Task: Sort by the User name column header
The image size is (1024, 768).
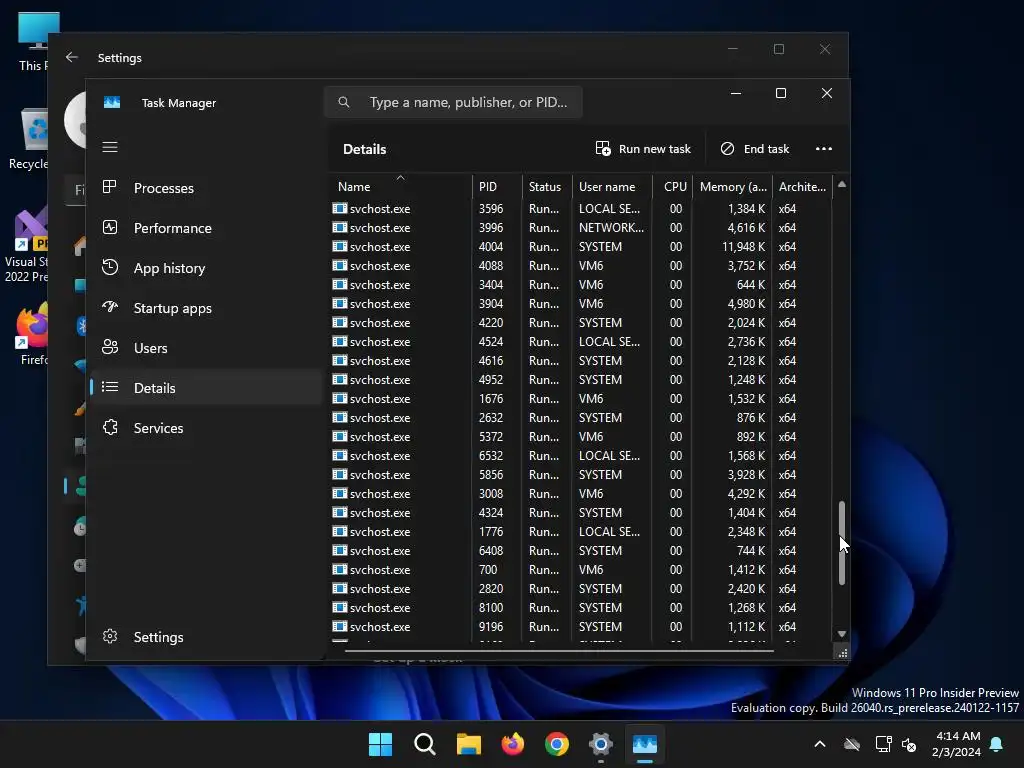Action: coord(613,187)
